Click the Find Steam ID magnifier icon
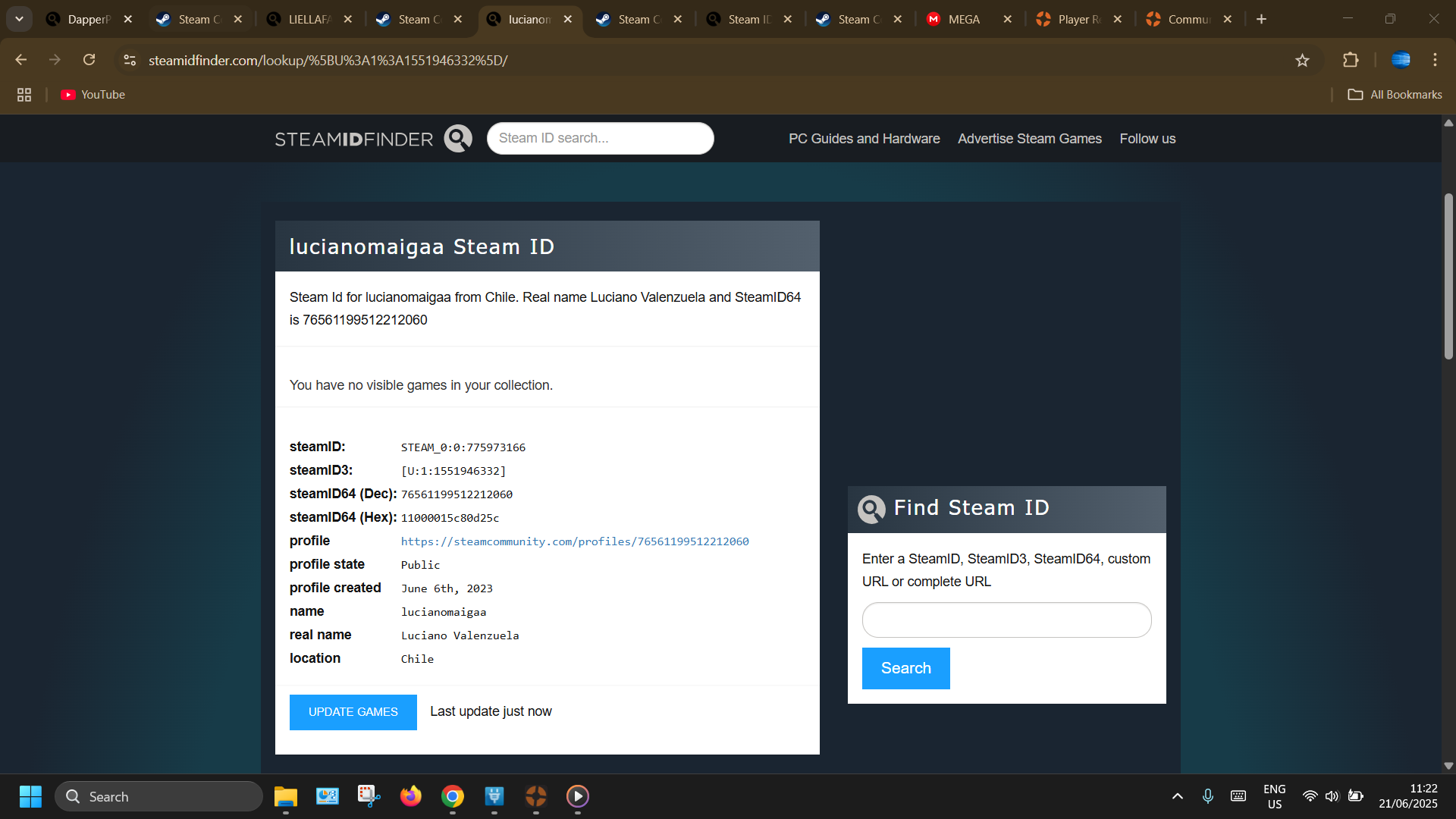Viewport: 1456px width, 819px height. click(871, 509)
